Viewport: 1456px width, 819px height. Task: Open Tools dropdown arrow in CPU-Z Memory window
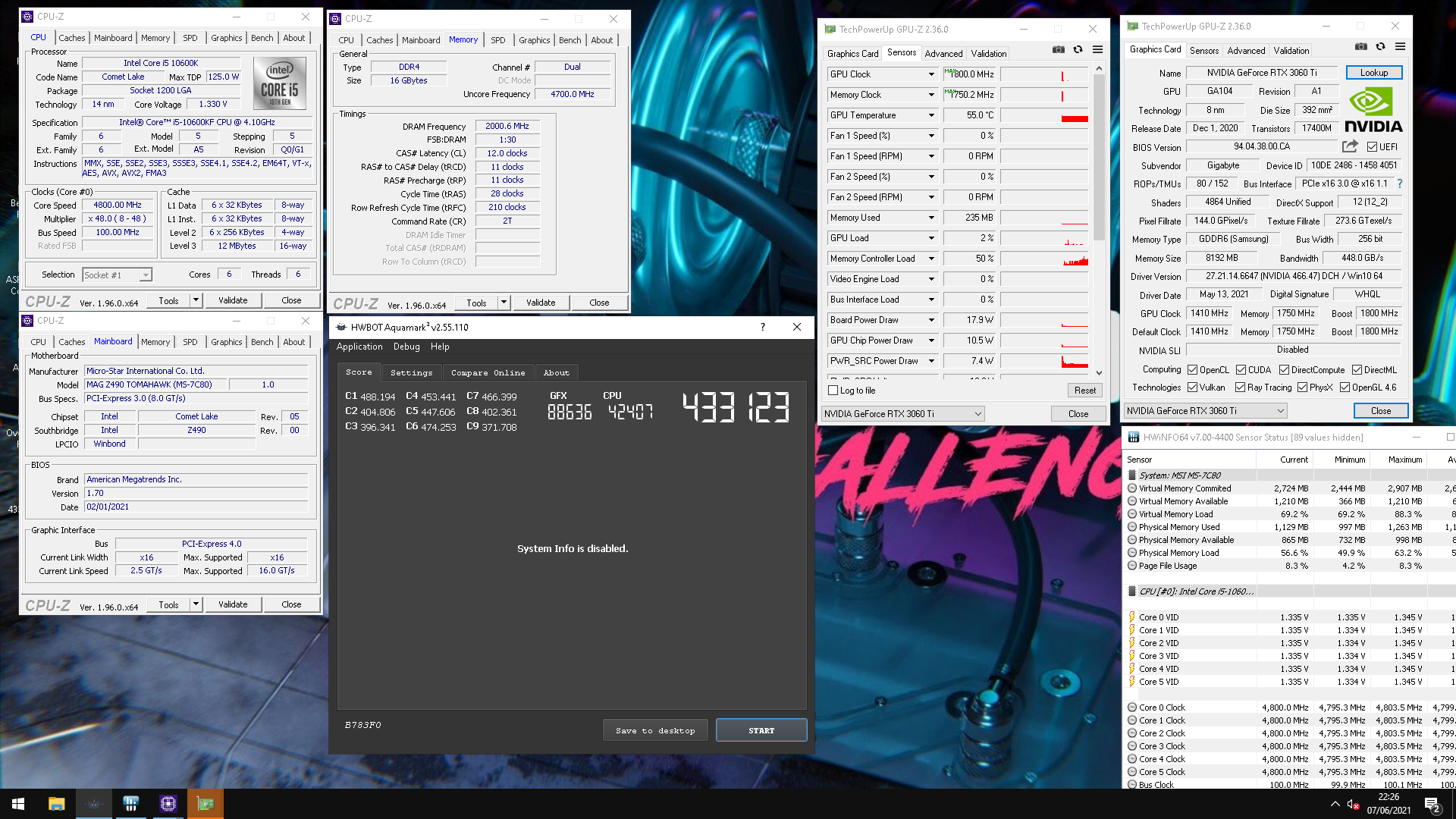click(503, 303)
